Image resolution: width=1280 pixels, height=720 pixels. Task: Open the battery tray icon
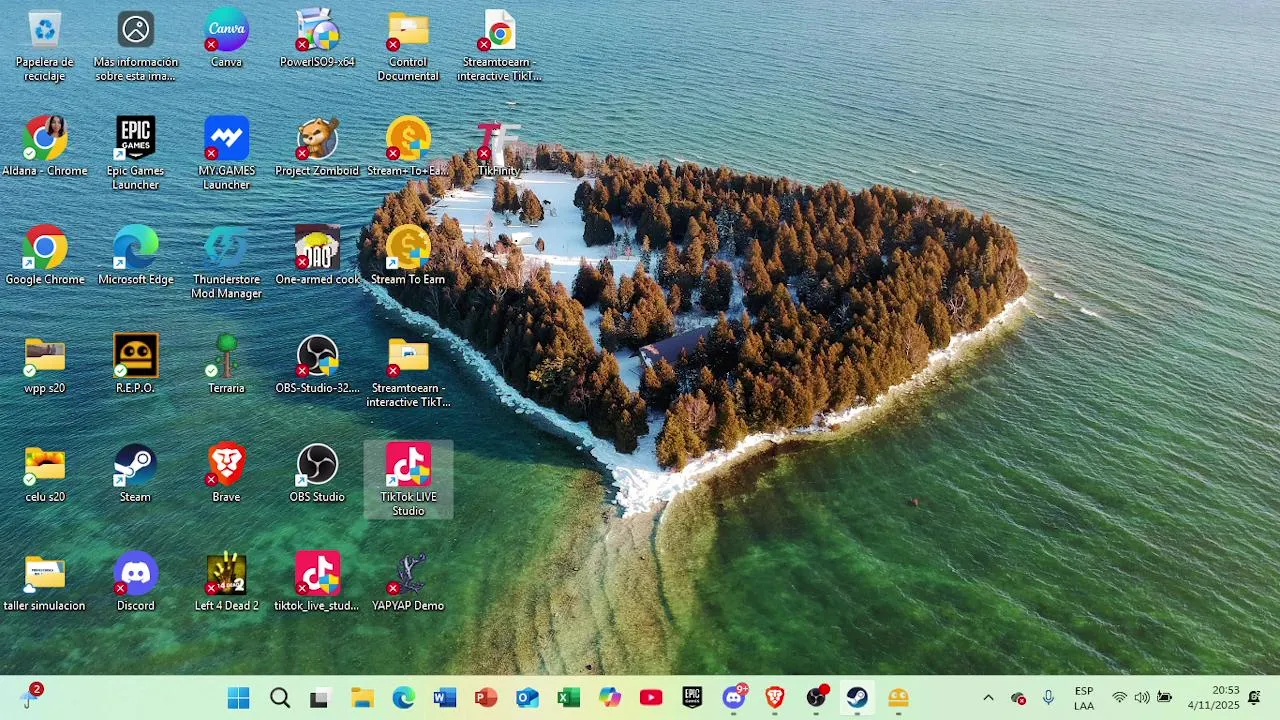[x=1165, y=698]
